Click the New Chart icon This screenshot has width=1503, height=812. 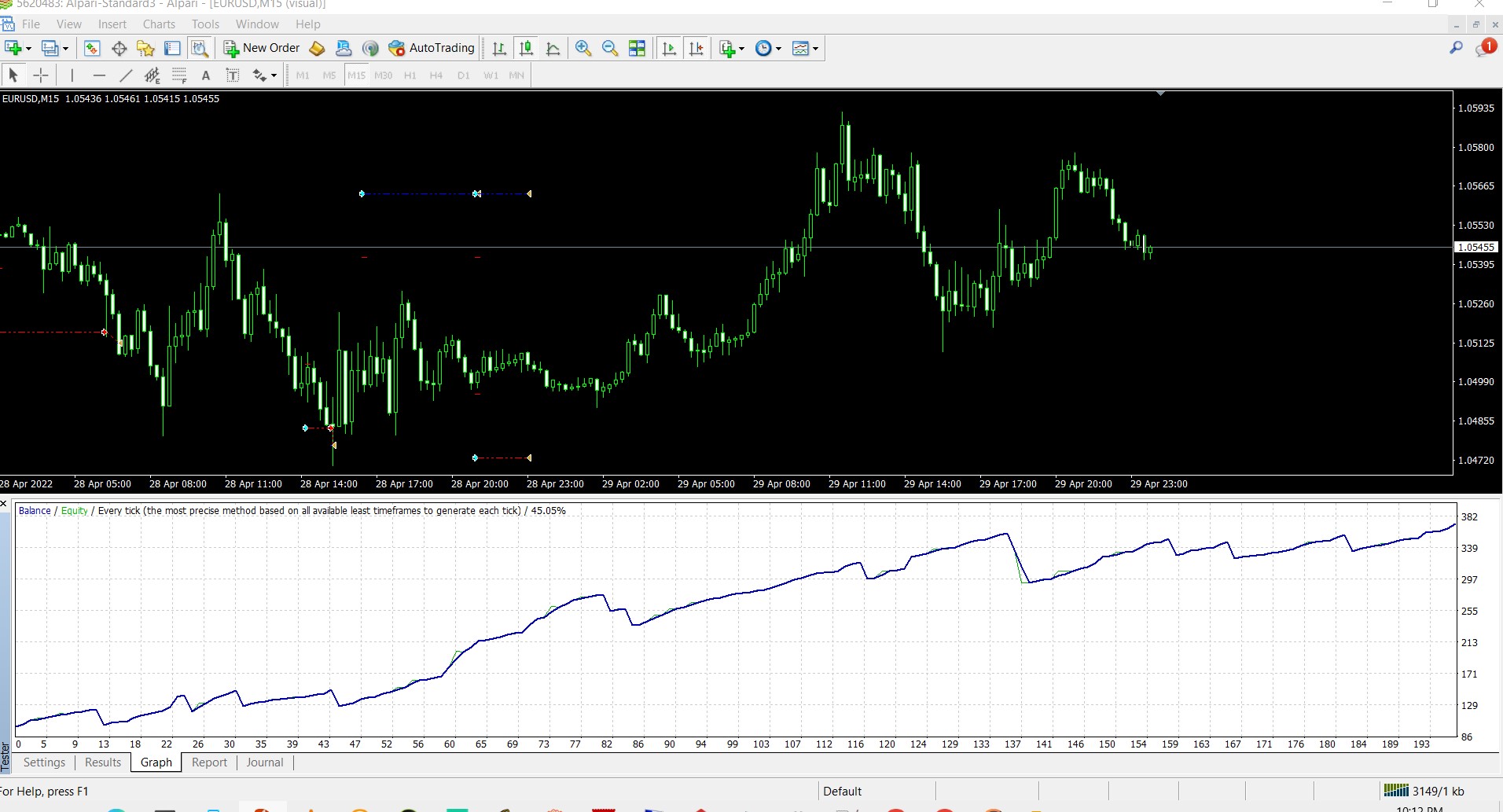[13, 49]
